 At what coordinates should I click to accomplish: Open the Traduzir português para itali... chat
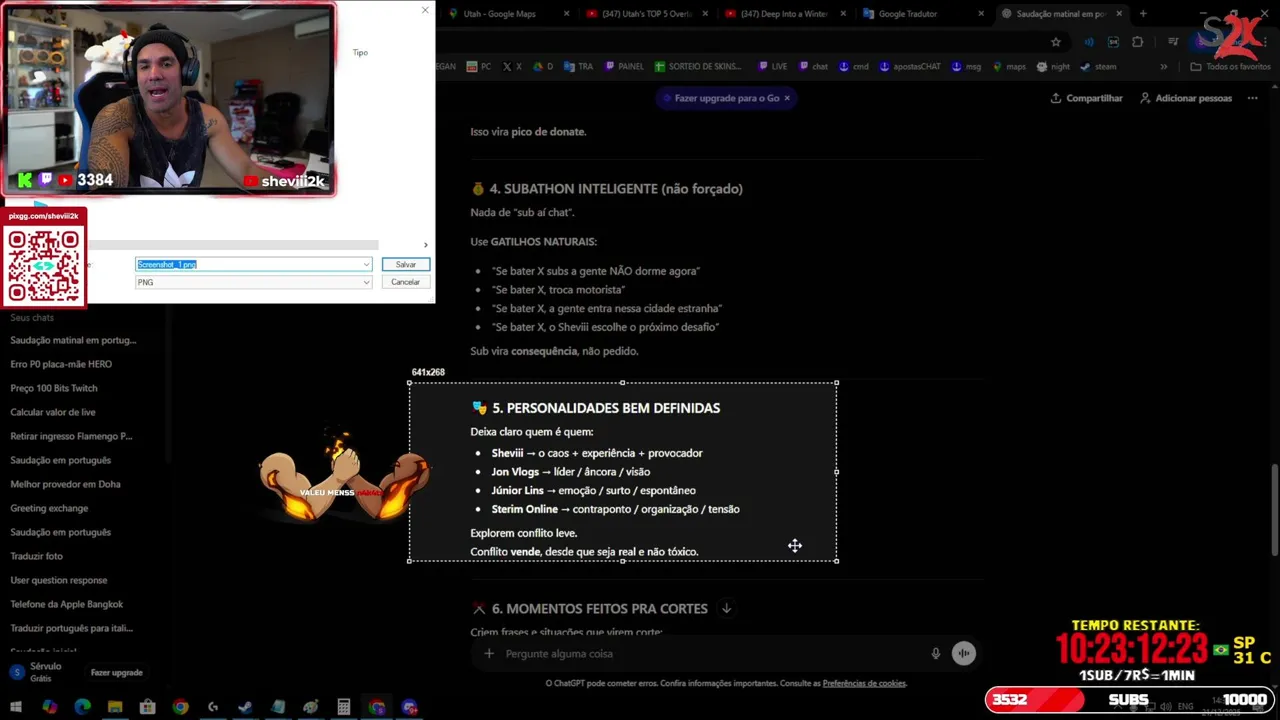point(71,628)
